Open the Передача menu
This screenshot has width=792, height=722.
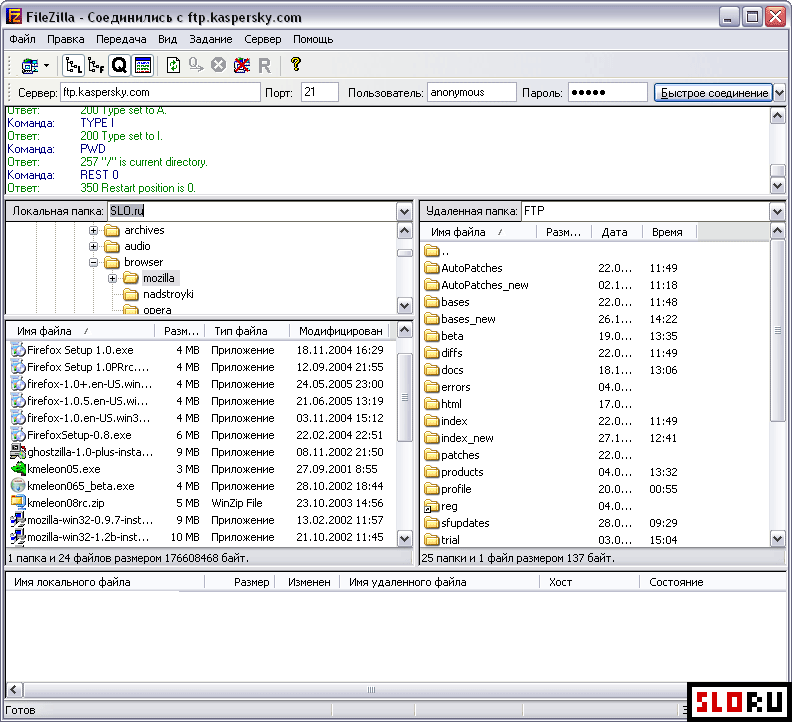(x=121, y=39)
